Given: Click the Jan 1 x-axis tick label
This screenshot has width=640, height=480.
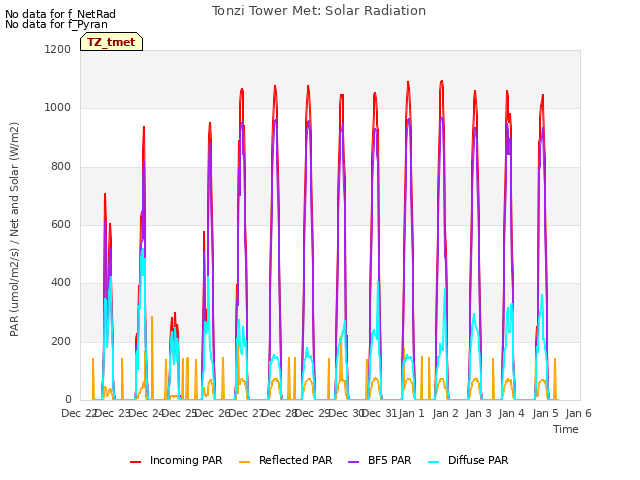Looking at the screenshot, I should click(x=411, y=413).
